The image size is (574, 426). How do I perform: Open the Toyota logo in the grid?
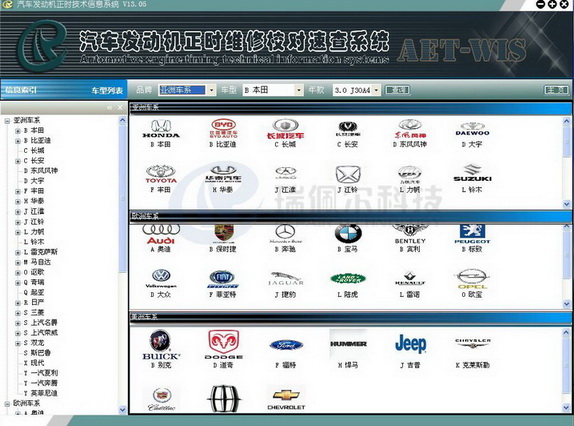tap(161, 174)
